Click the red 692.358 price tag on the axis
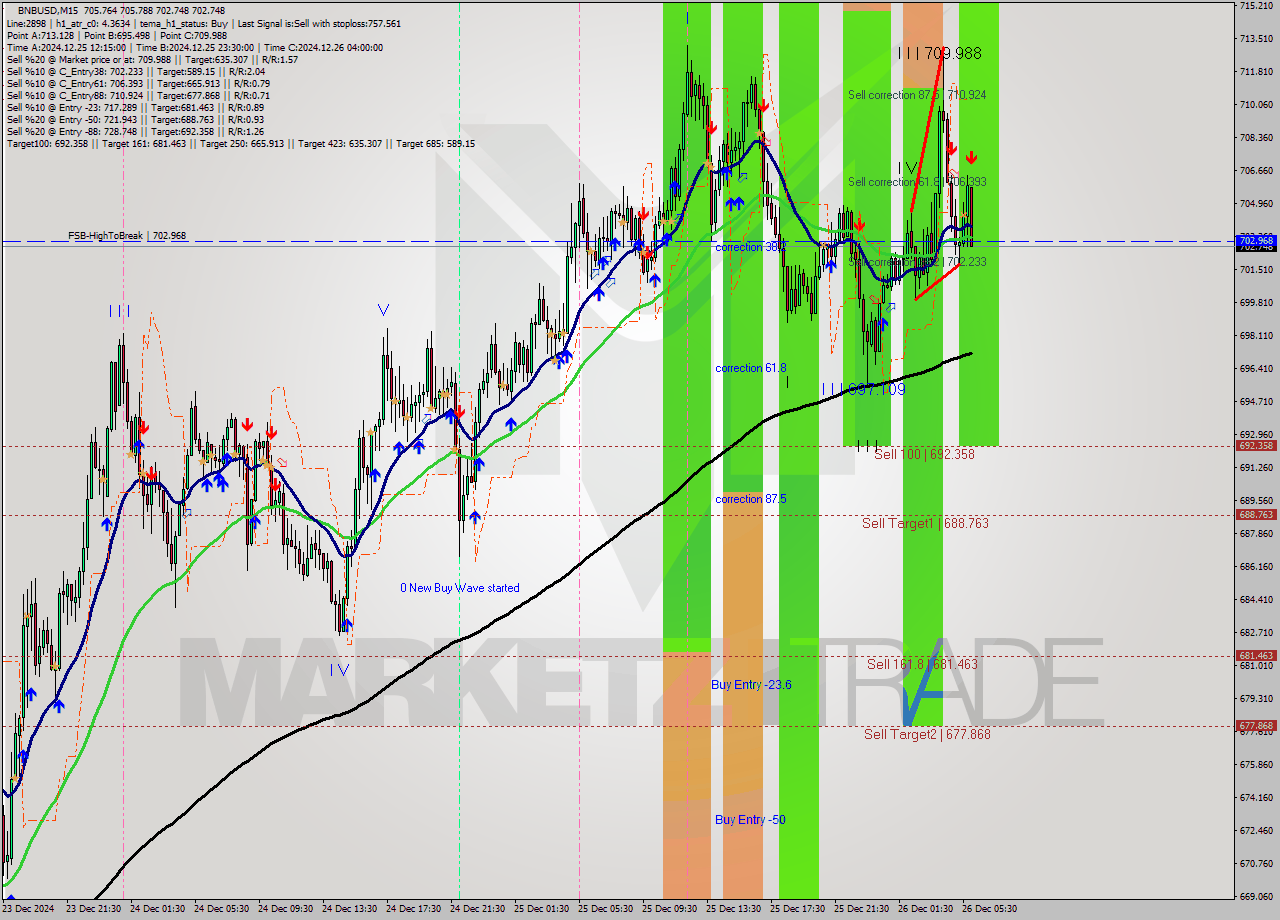The height and width of the screenshot is (920, 1280). pos(1257,446)
